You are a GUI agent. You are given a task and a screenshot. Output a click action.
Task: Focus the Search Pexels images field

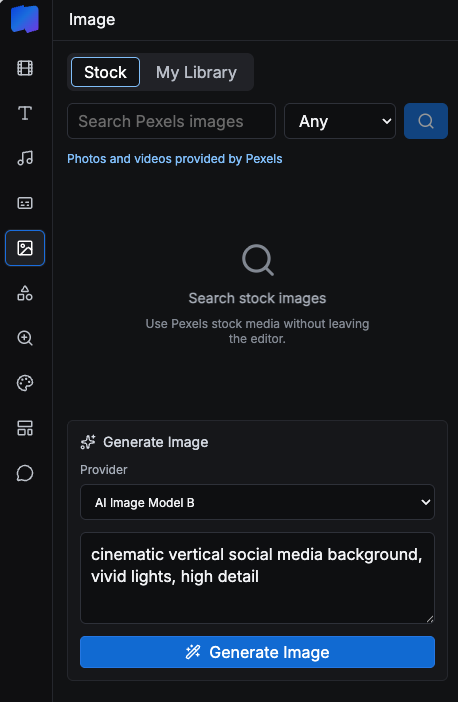click(171, 121)
